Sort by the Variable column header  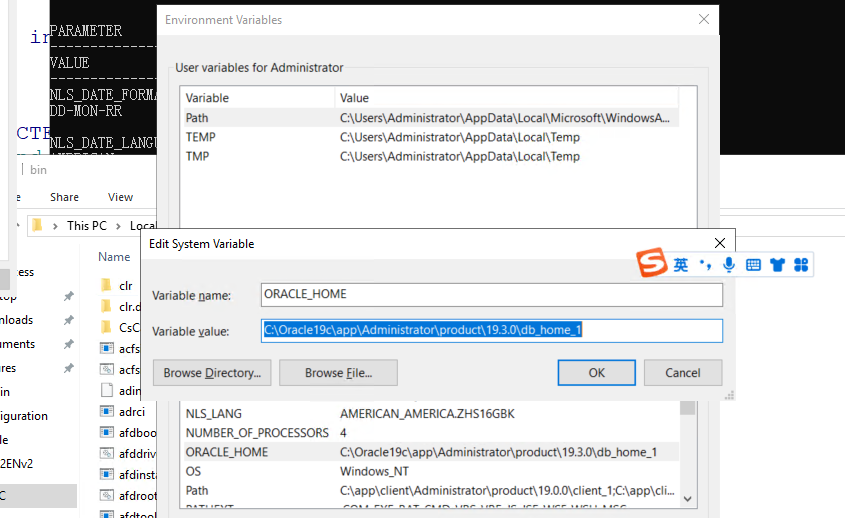pos(257,98)
